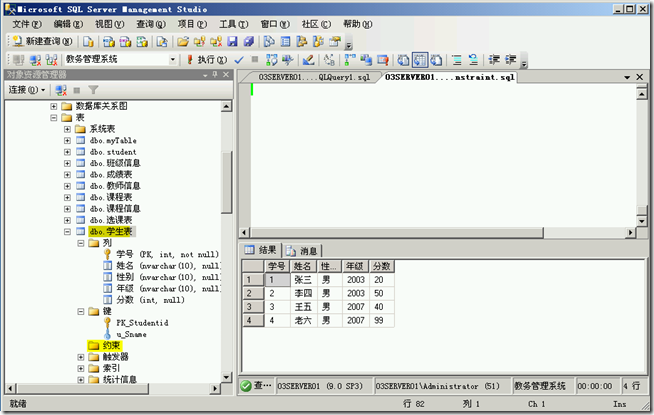Click the Object Explorer auto-hide pin icon
Viewport: 654px width, 415px height.
pyautogui.click(x=215, y=75)
